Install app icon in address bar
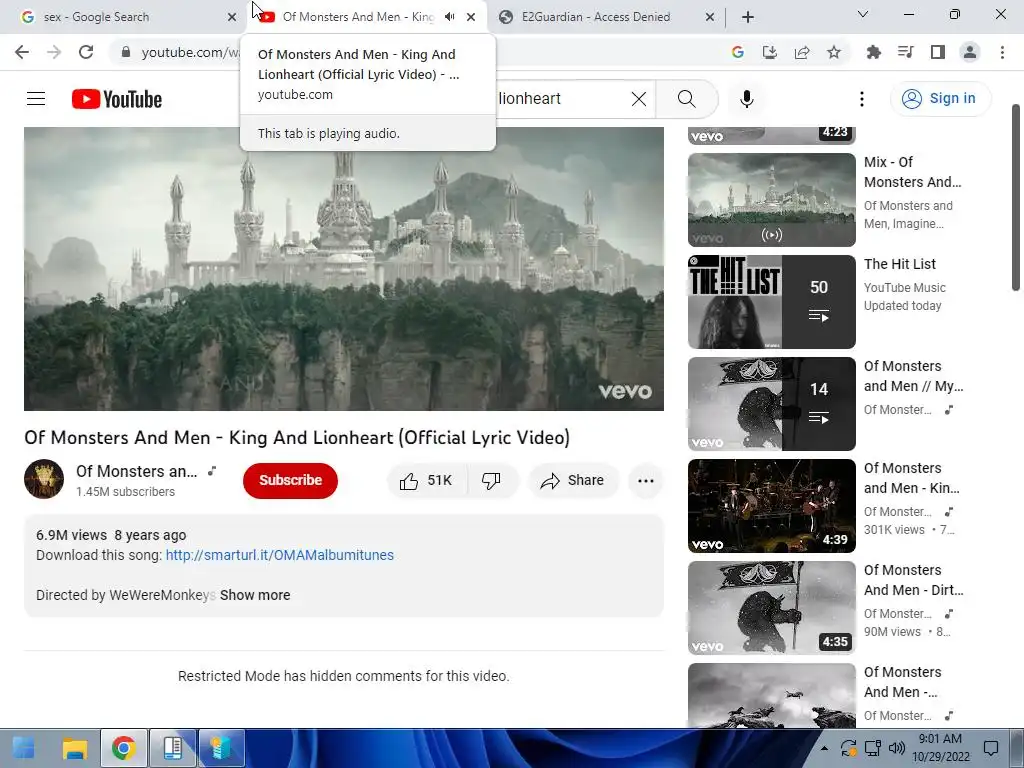 (770, 52)
